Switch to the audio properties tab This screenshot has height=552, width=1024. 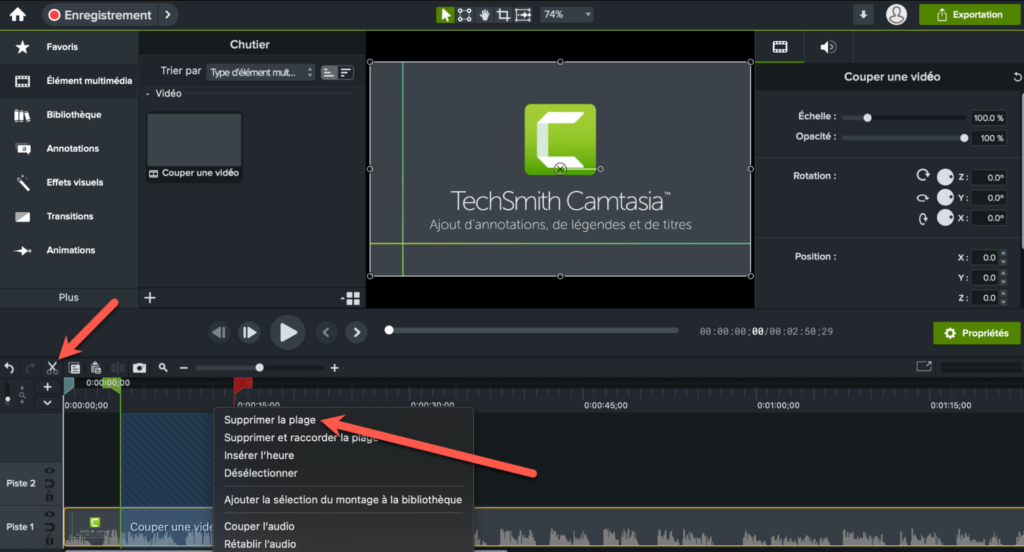pyautogui.click(x=828, y=47)
